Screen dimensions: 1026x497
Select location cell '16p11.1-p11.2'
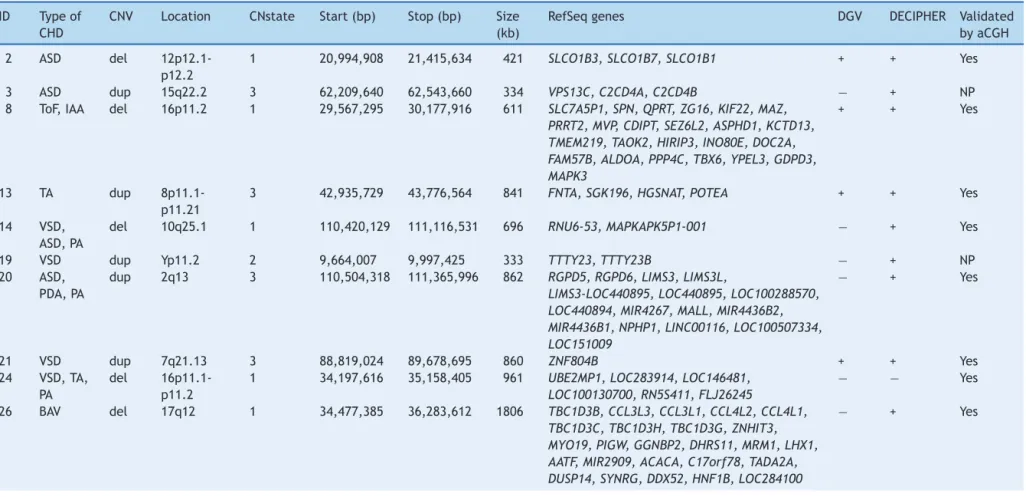pos(186,386)
